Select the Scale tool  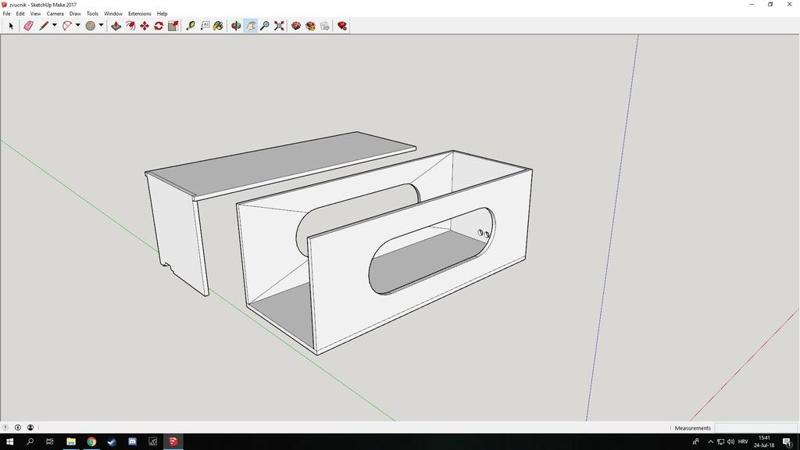point(173,26)
